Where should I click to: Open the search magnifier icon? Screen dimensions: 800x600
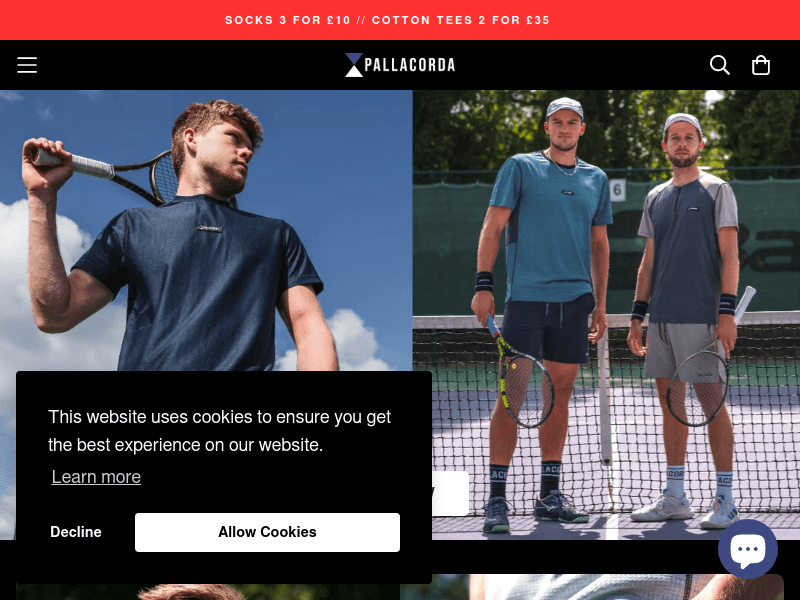point(719,65)
